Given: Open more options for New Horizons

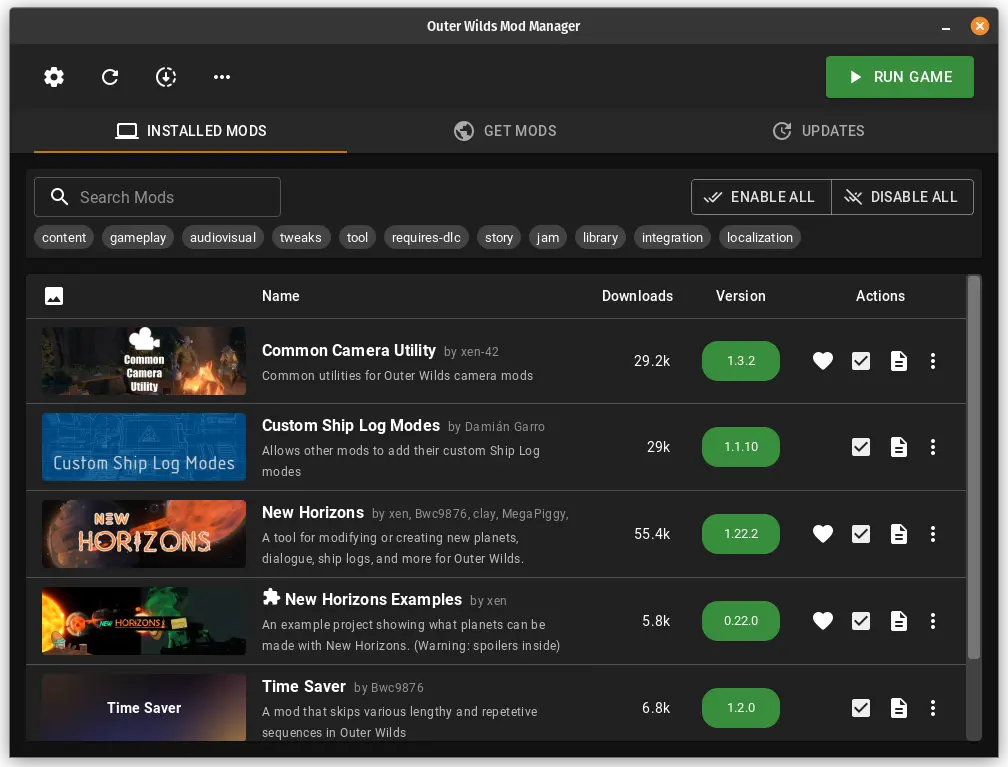Looking at the screenshot, I should 933,534.
